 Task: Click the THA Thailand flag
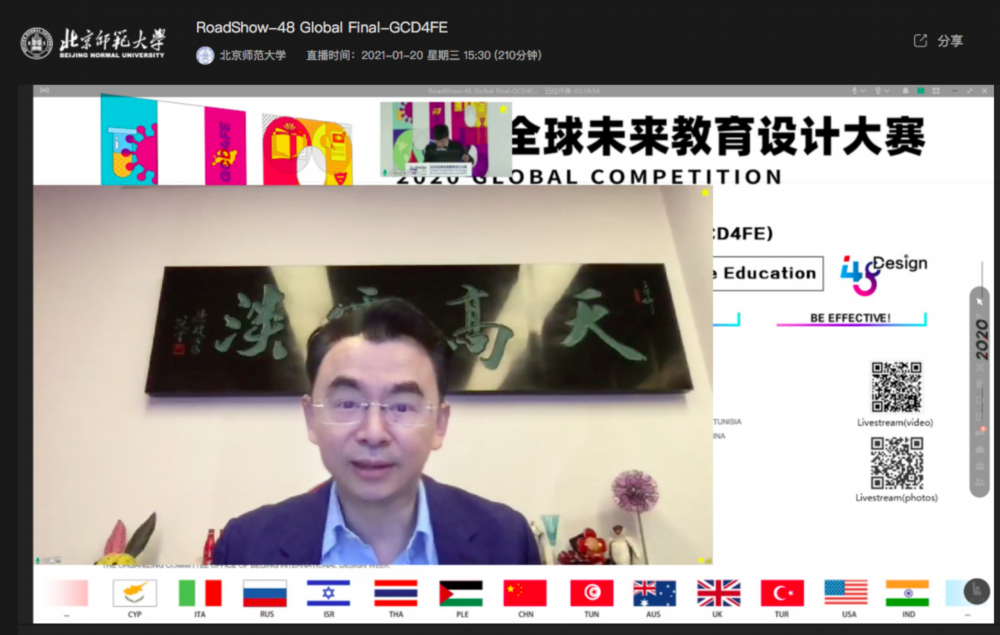pyautogui.click(x=396, y=593)
